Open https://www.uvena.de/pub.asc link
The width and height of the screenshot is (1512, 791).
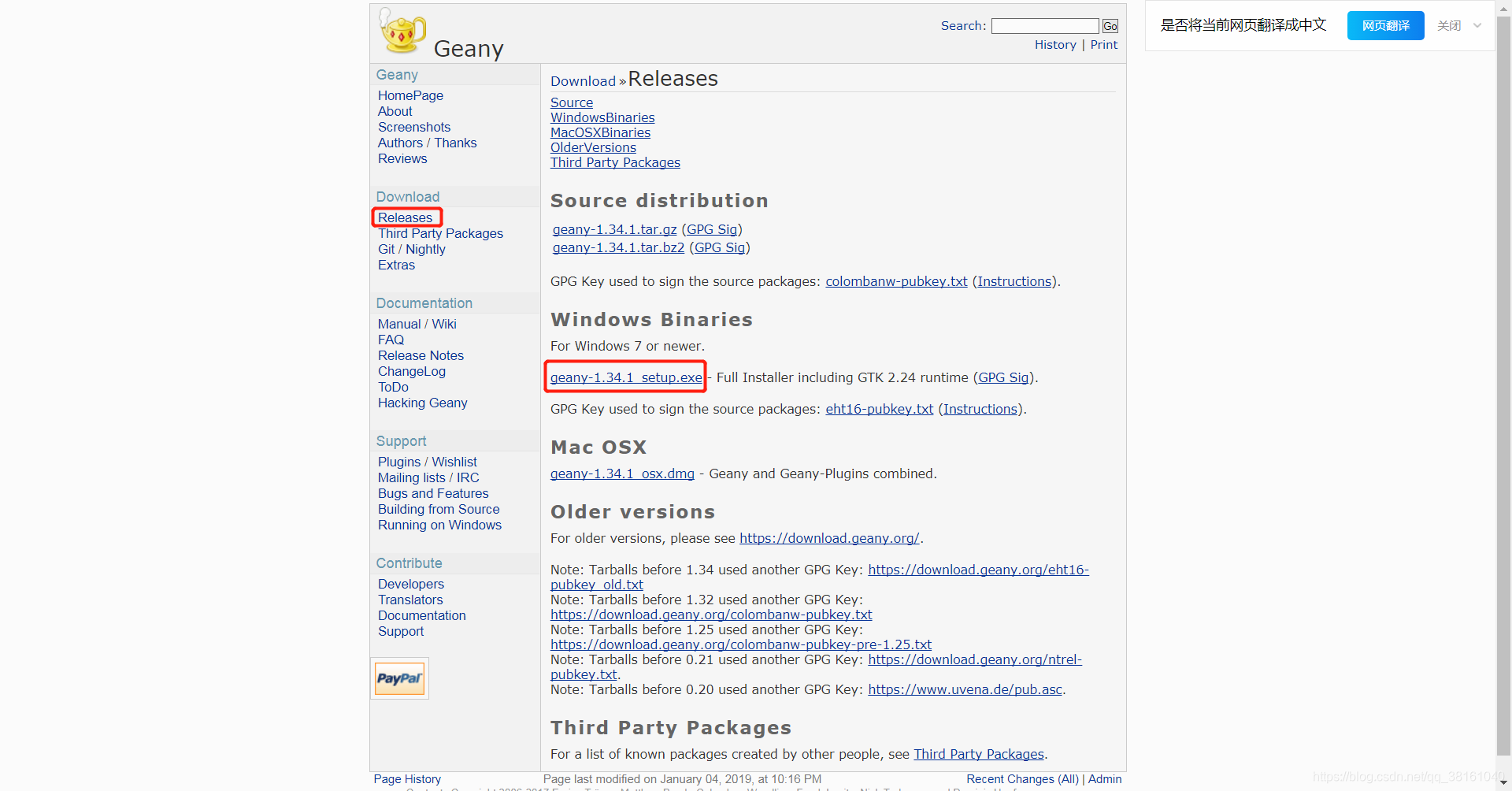click(966, 689)
